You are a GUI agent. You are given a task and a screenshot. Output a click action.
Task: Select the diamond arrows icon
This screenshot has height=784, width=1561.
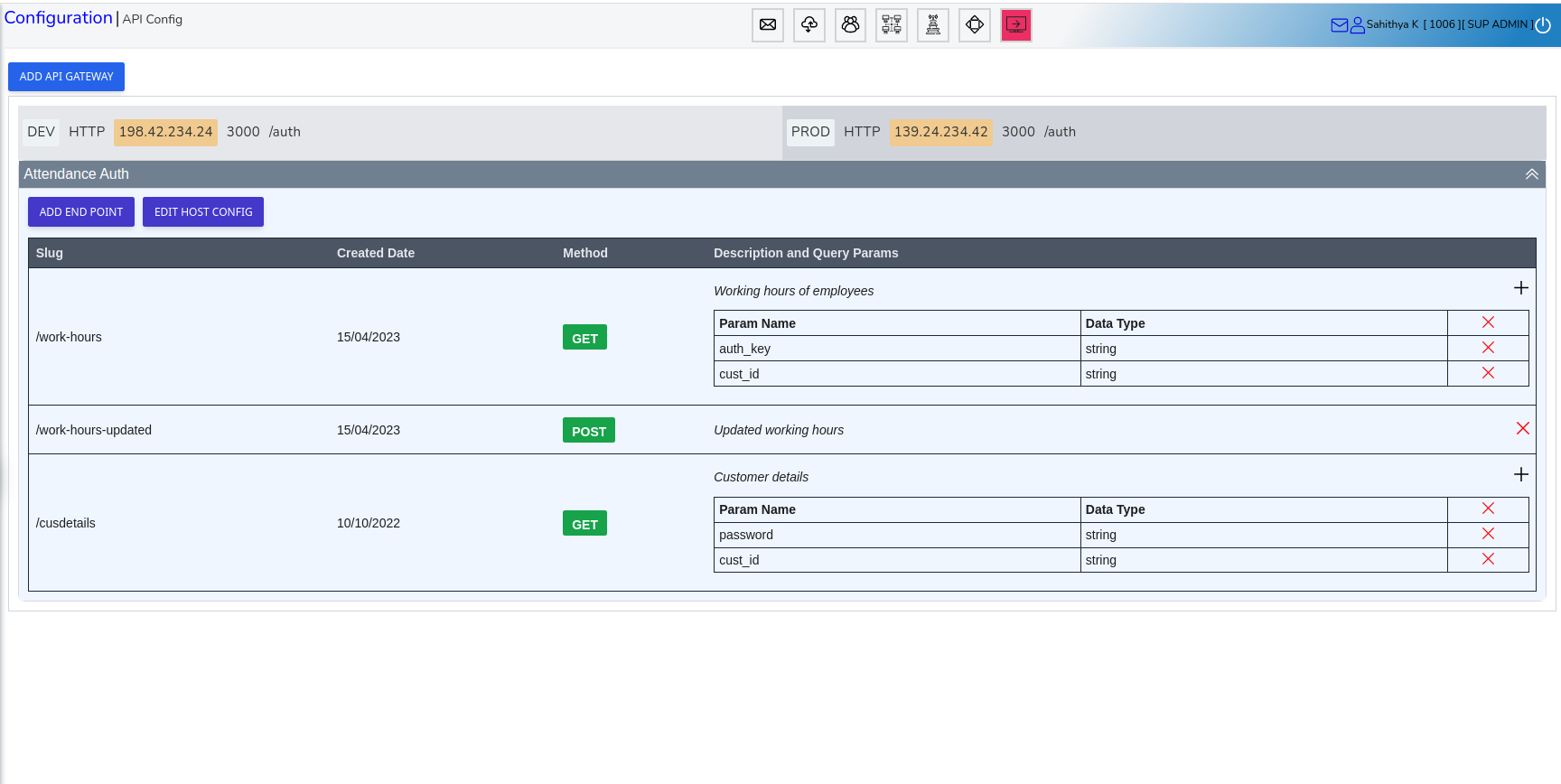[x=975, y=25]
